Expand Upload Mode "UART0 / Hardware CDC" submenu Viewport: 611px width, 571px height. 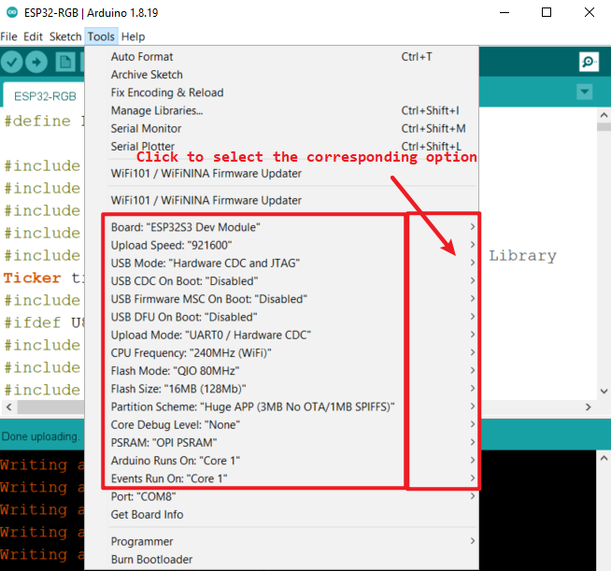[281, 335]
